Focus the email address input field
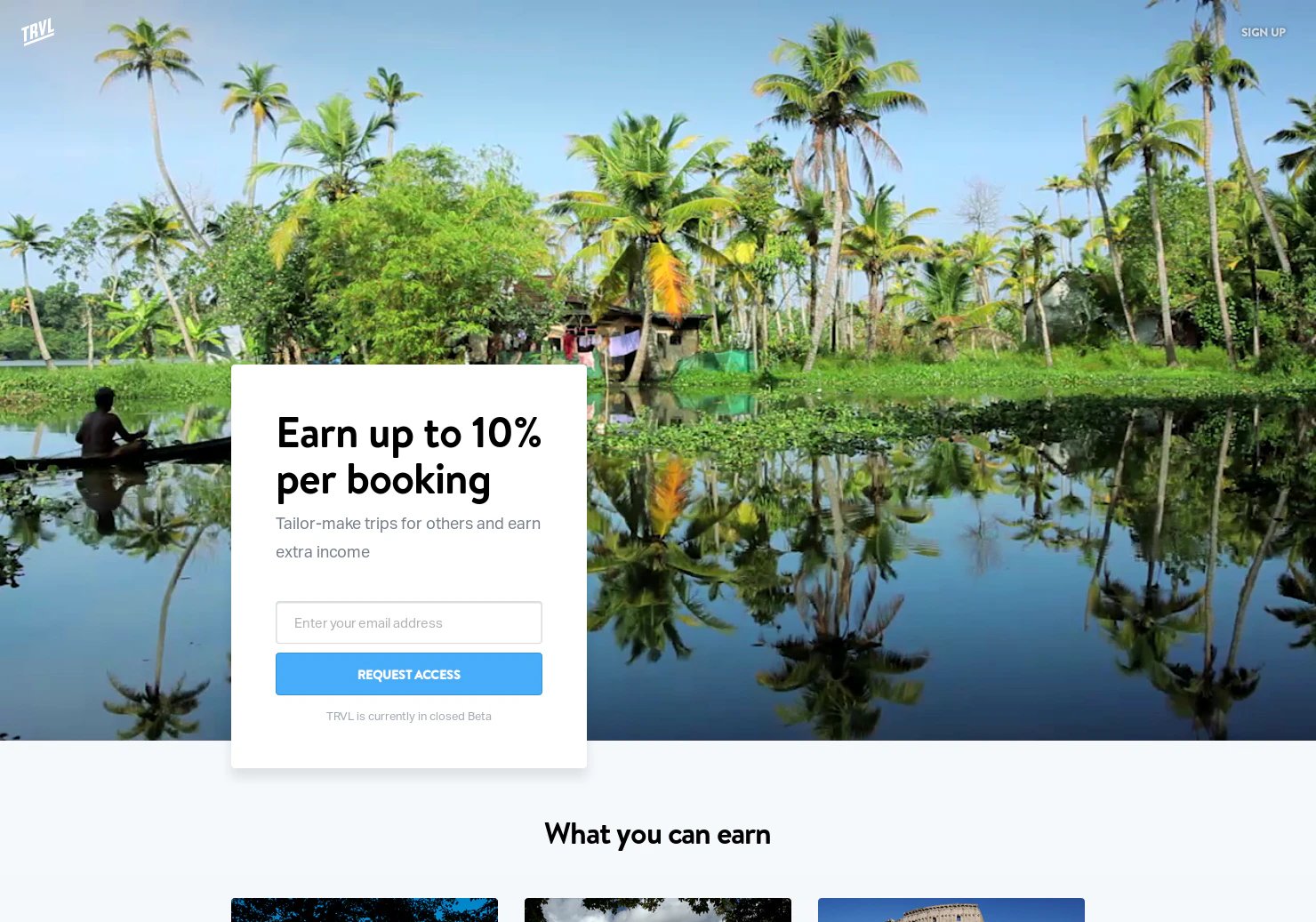The image size is (1316, 922). click(409, 622)
